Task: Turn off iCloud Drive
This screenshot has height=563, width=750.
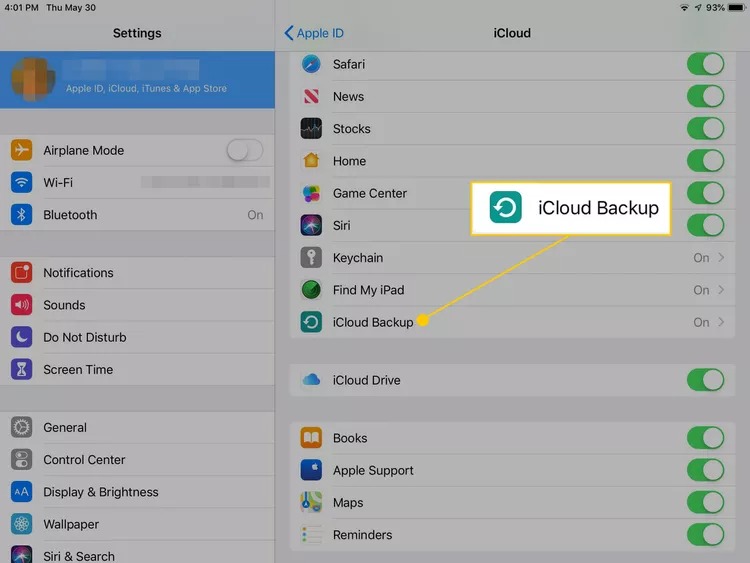Action: 706,380
